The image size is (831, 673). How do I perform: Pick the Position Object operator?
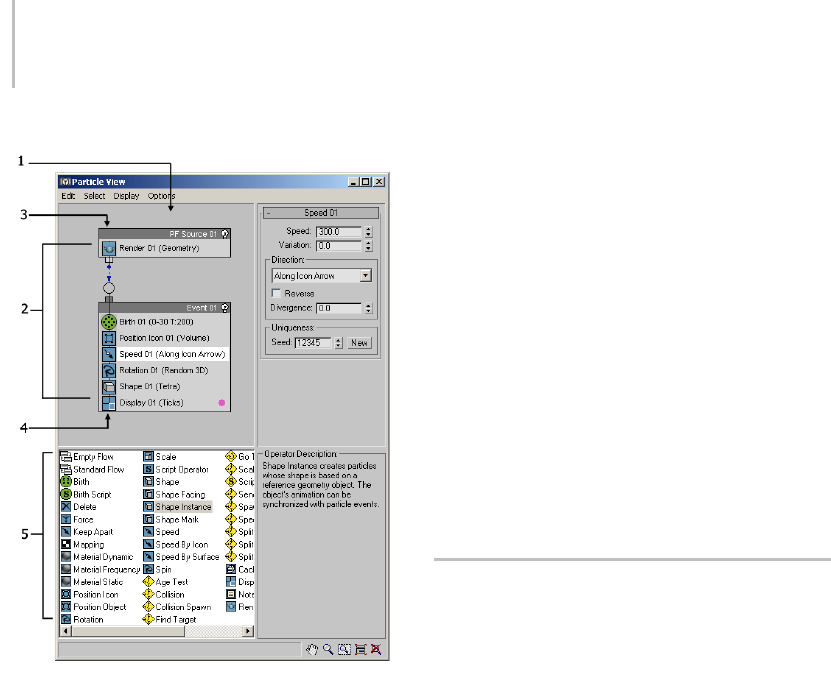click(x=94, y=607)
